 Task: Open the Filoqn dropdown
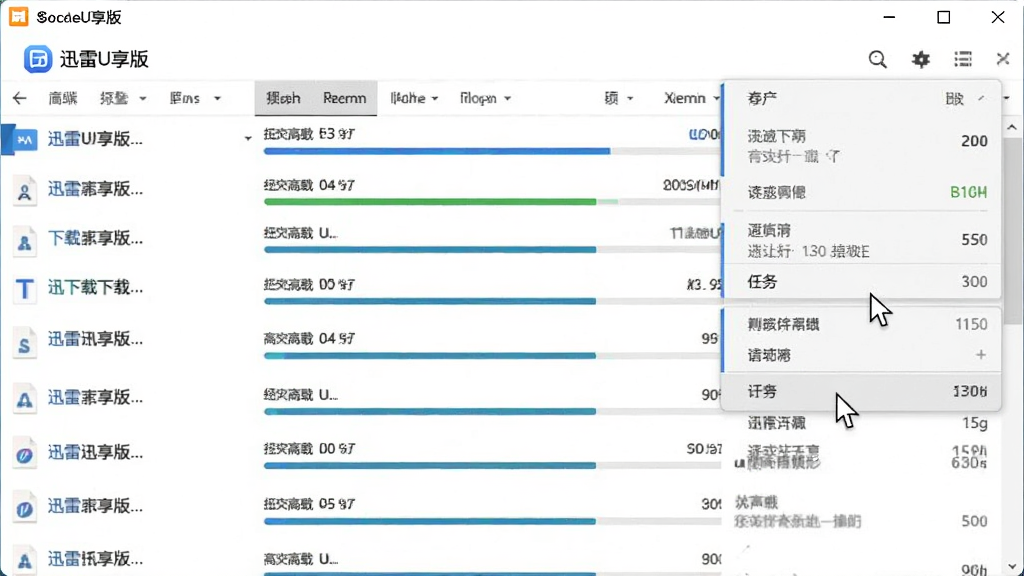click(x=485, y=99)
